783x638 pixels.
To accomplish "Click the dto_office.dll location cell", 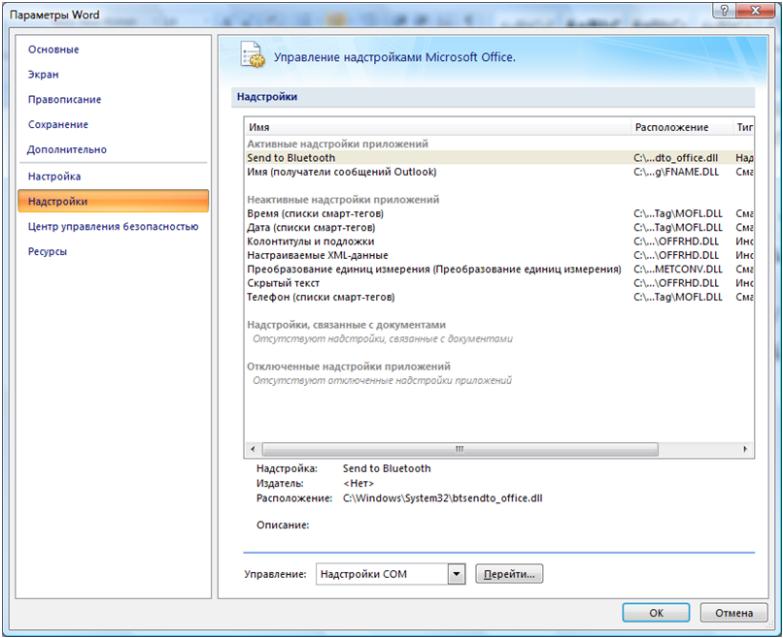I will [676, 158].
